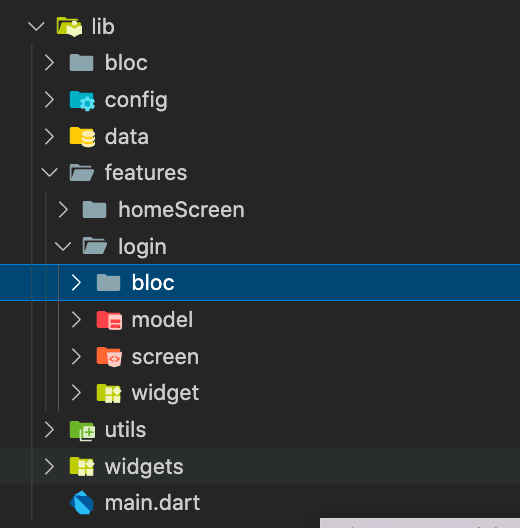Image resolution: width=520 pixels, height=528 pixels.
Task: Expand the top-level bloc folder chevron
Action: pyautogui.click(x=50, y=63)
